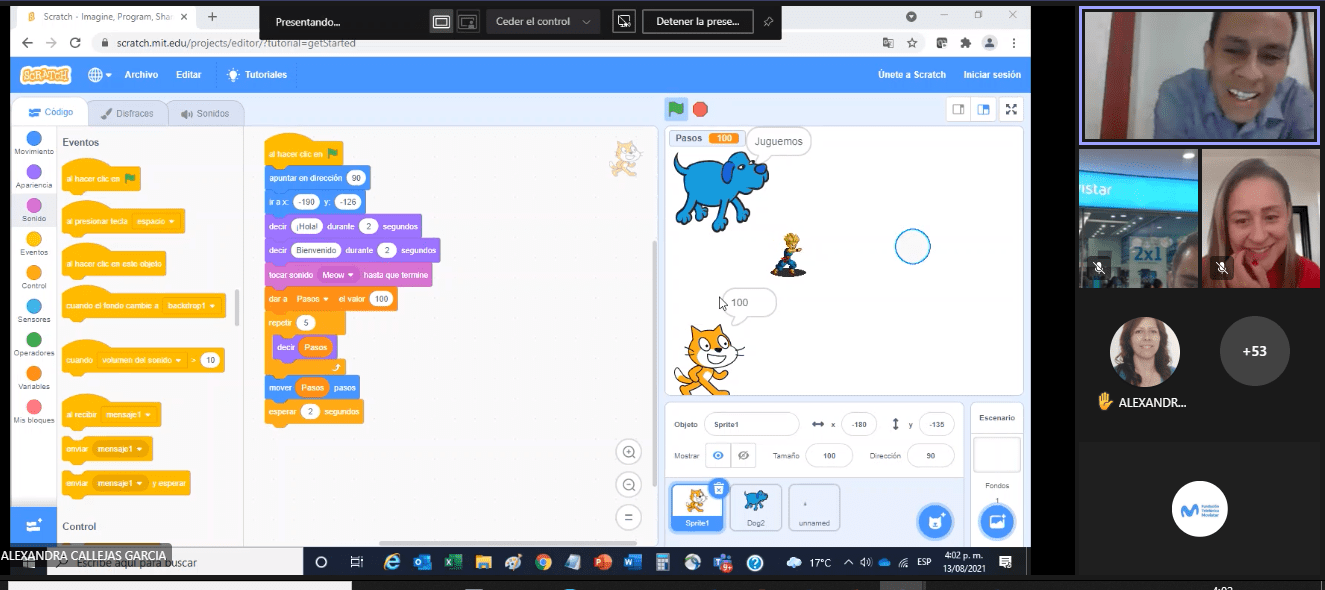Click the Tamaño size field
The height and width of the screenshot is (590, 1325).
click(828, 455)
